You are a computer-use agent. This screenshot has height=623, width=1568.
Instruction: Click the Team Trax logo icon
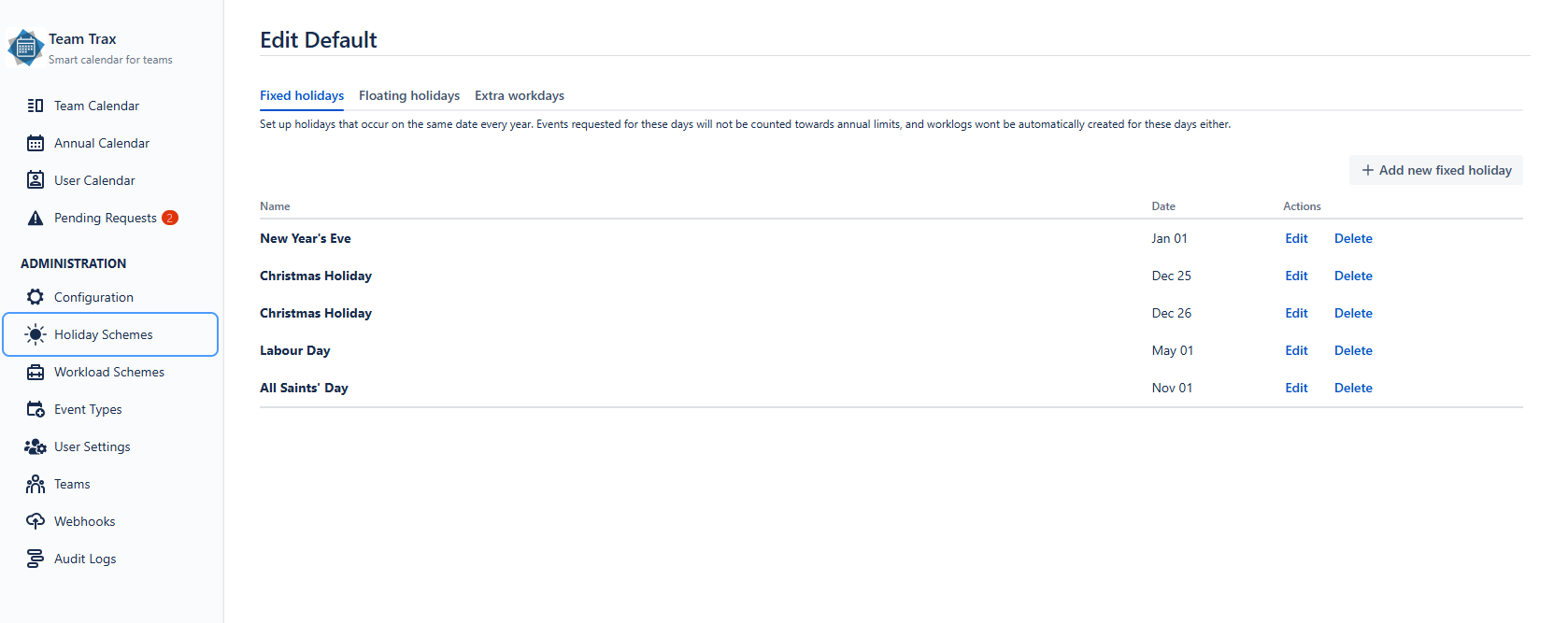tap(25, 48)
